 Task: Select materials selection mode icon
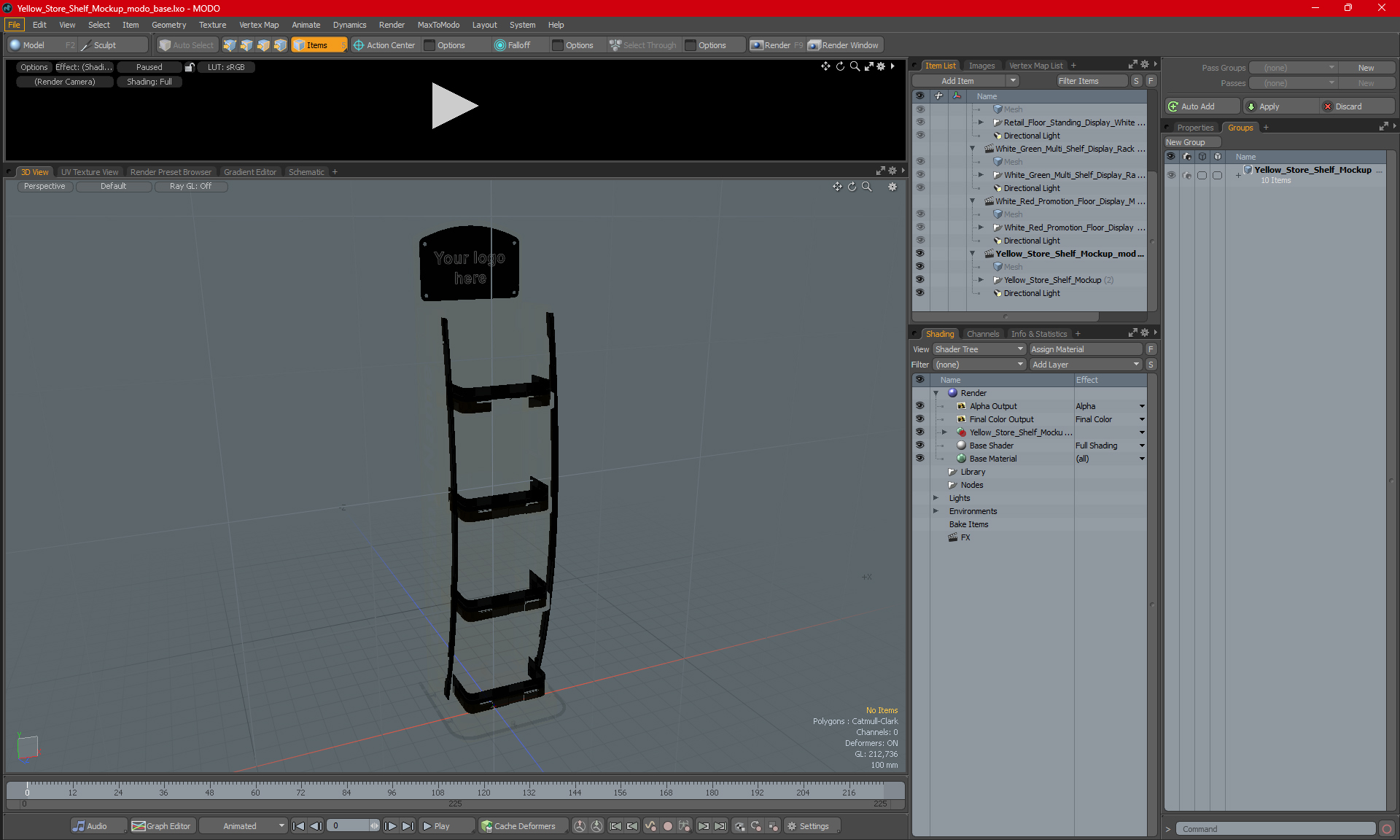280,45
